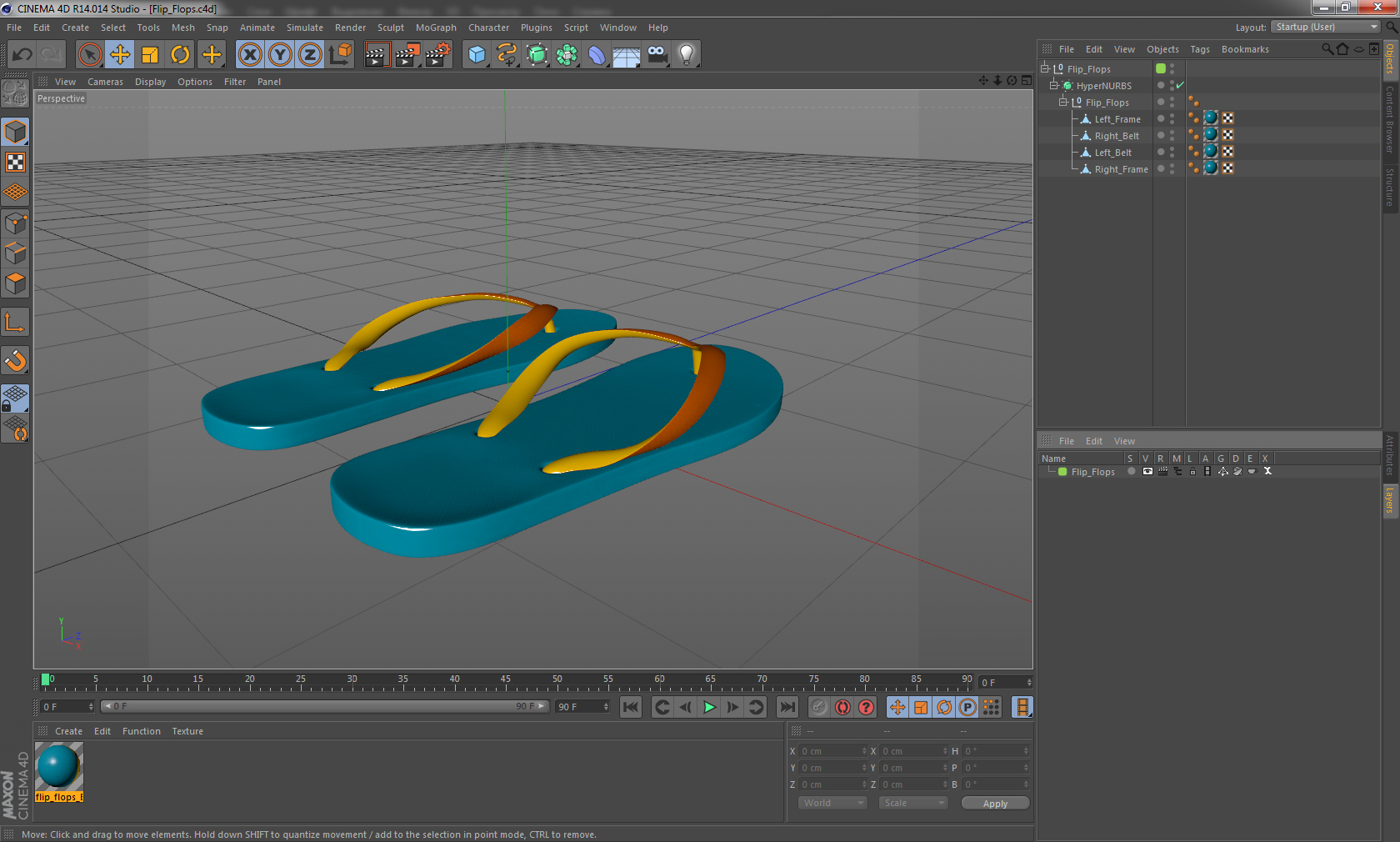Open the spline pen tool icon
The width and height of the screenshot is (1400, 842).
[x=507, y=55]
